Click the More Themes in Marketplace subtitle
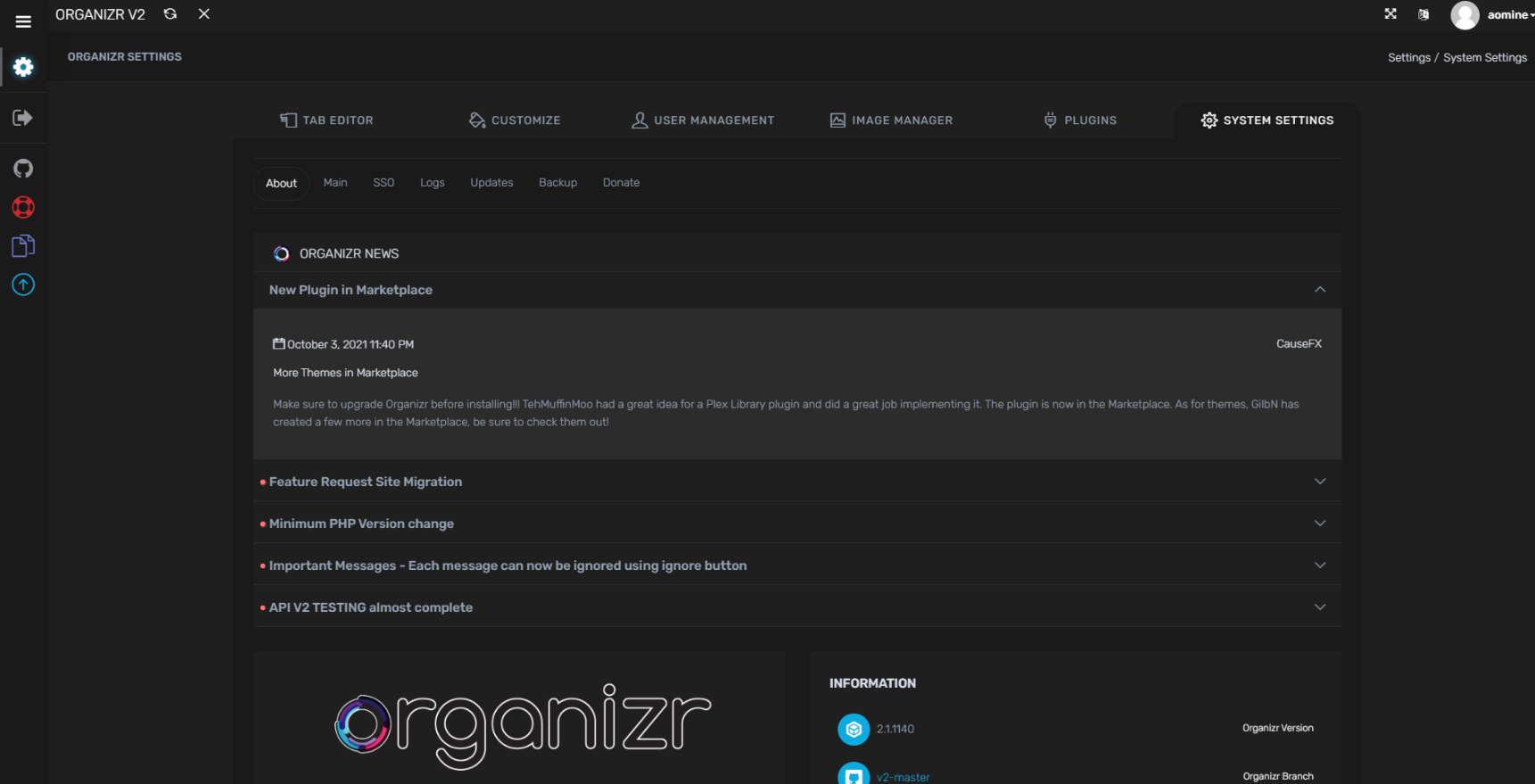 click(345, 373)
